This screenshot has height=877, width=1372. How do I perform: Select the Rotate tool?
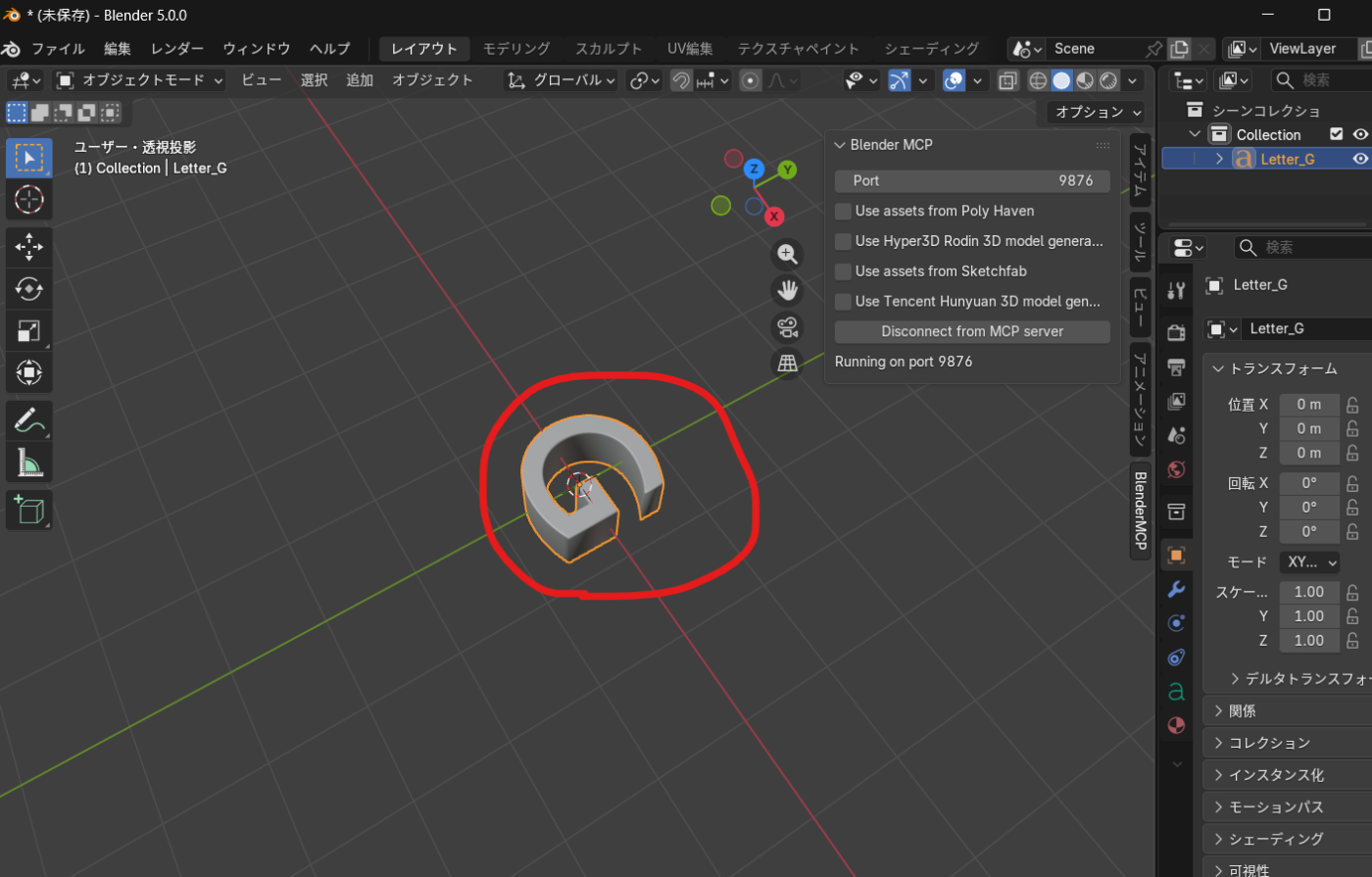(28, 289)
